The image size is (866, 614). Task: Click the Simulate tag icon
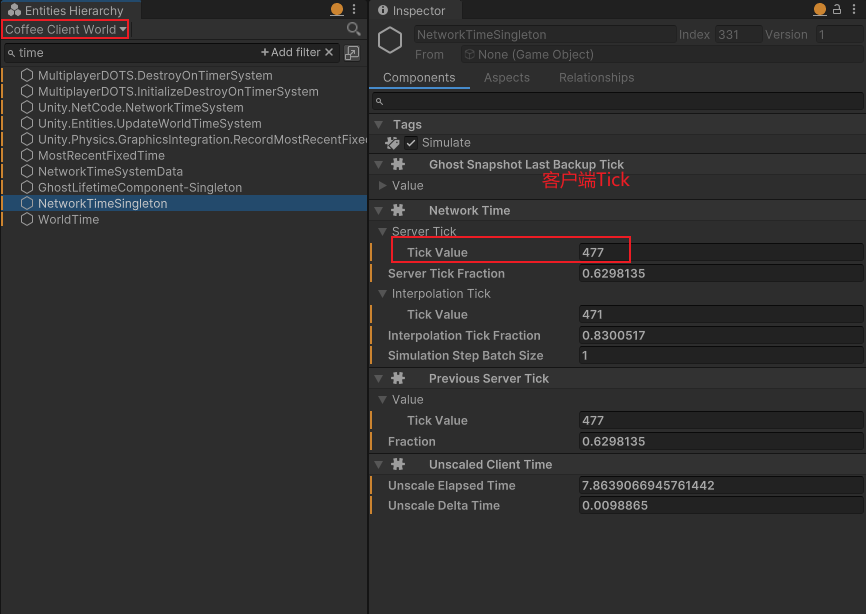point(392,143)
